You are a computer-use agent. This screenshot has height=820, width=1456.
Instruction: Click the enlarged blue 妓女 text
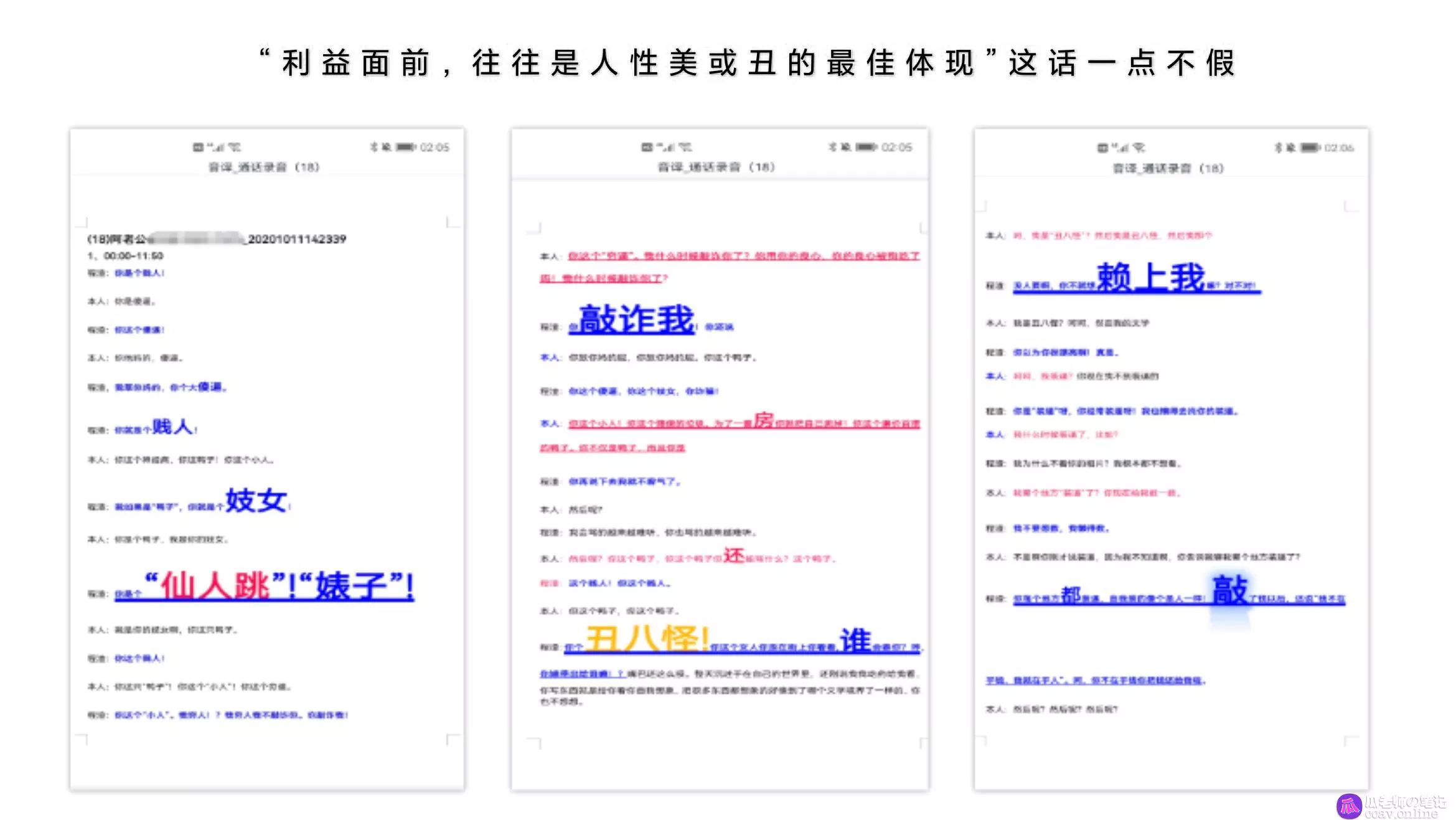[256, 501]
